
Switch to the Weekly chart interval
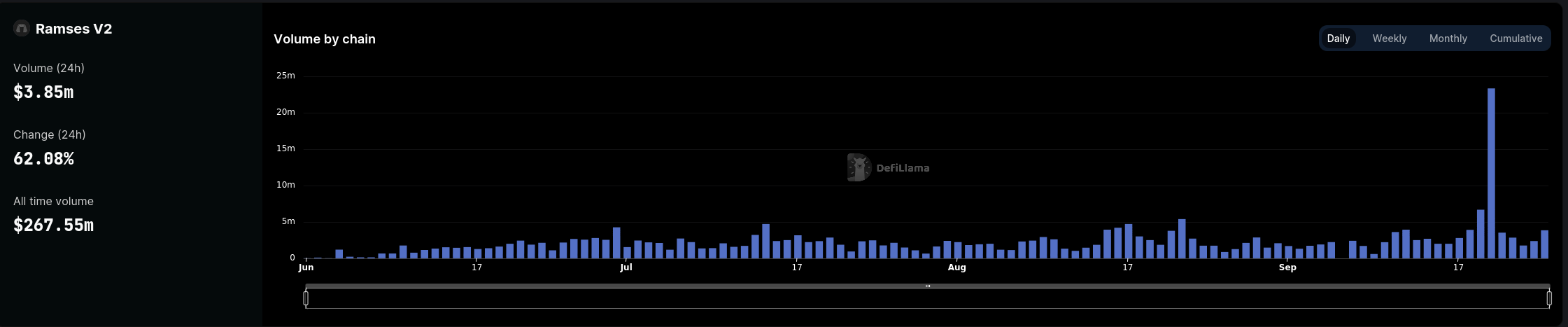pos(1389,39)
